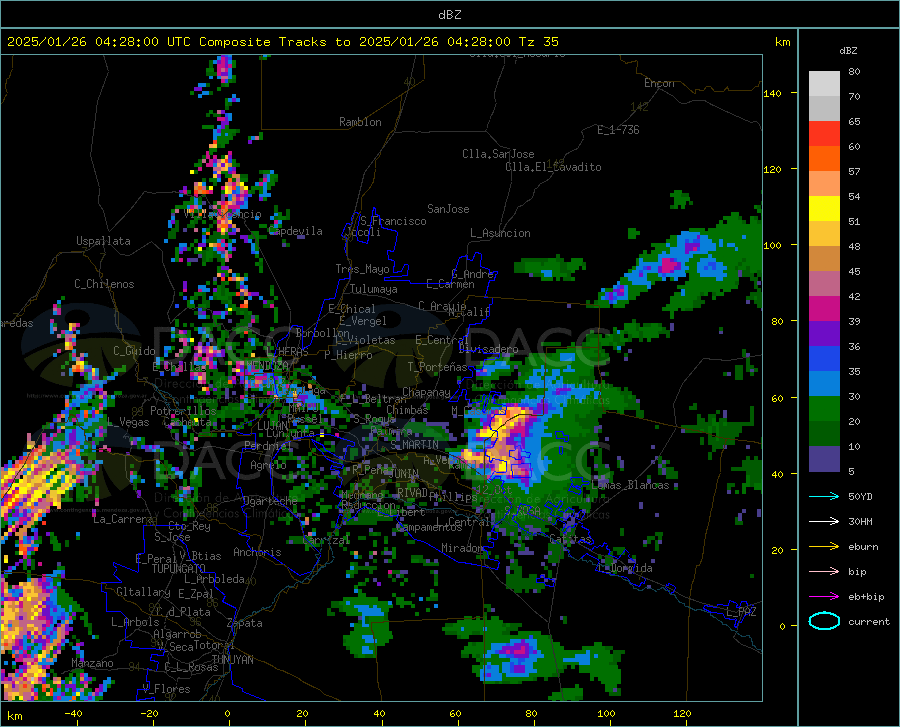Pick the light blue 30-35 dBZ swatch
This screenshot has height=727, width=900.
tap(824, 384)
